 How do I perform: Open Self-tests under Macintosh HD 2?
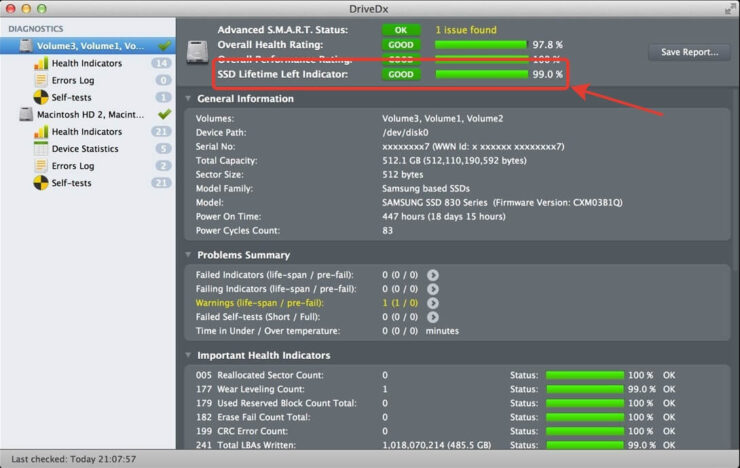[x=71, y=183]
